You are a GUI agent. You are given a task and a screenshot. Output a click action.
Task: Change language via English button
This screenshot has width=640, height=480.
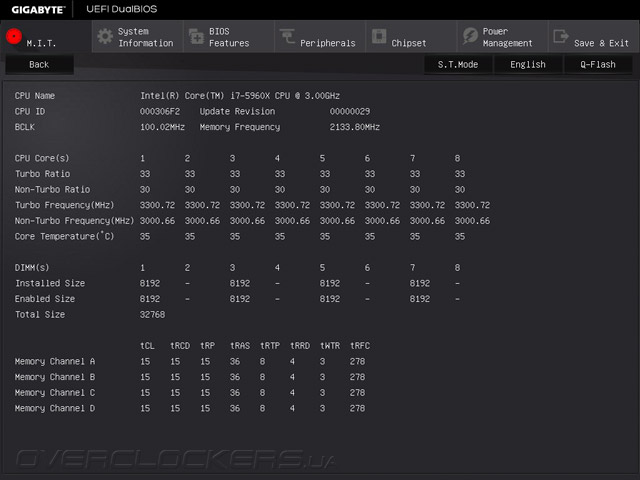[x=528, y=64]
